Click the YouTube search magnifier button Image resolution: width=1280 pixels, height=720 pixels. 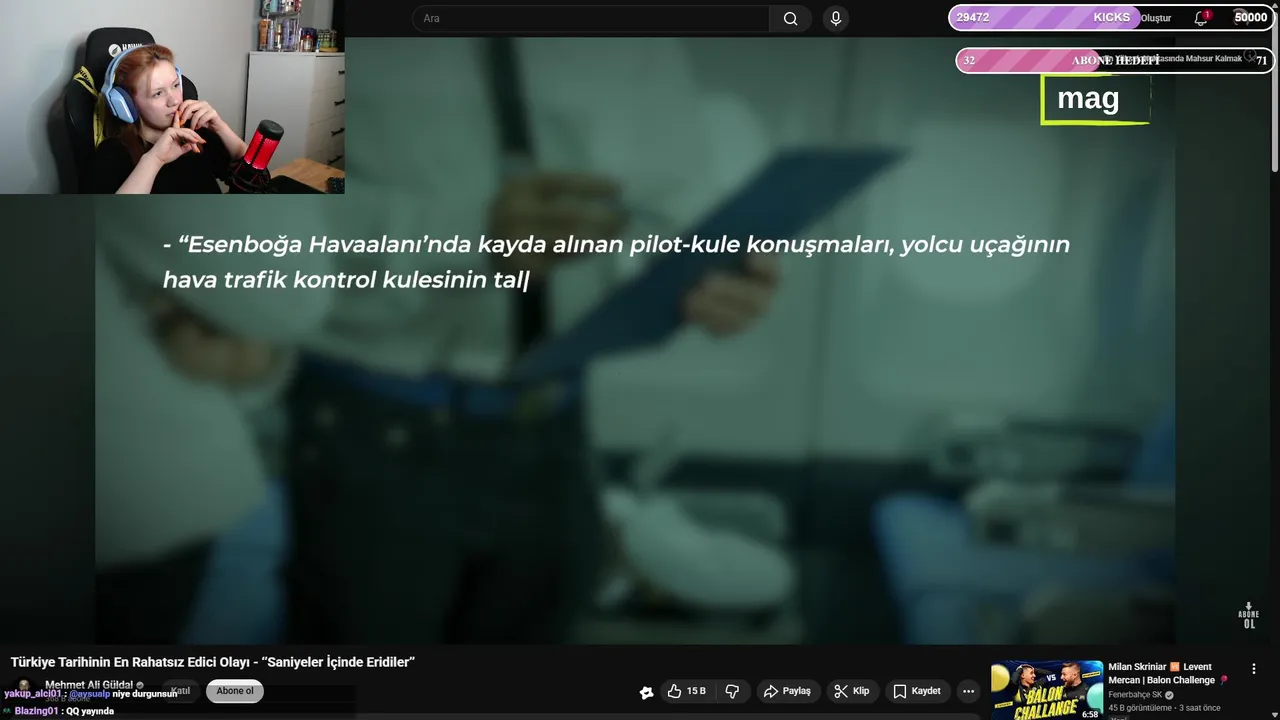pyautogui.click(x=791, y=18)
